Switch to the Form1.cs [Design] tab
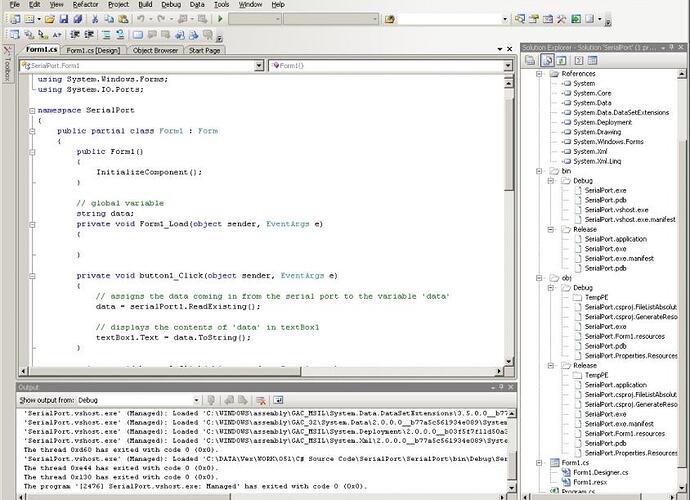The image size is (690, 500). point(93,50)
